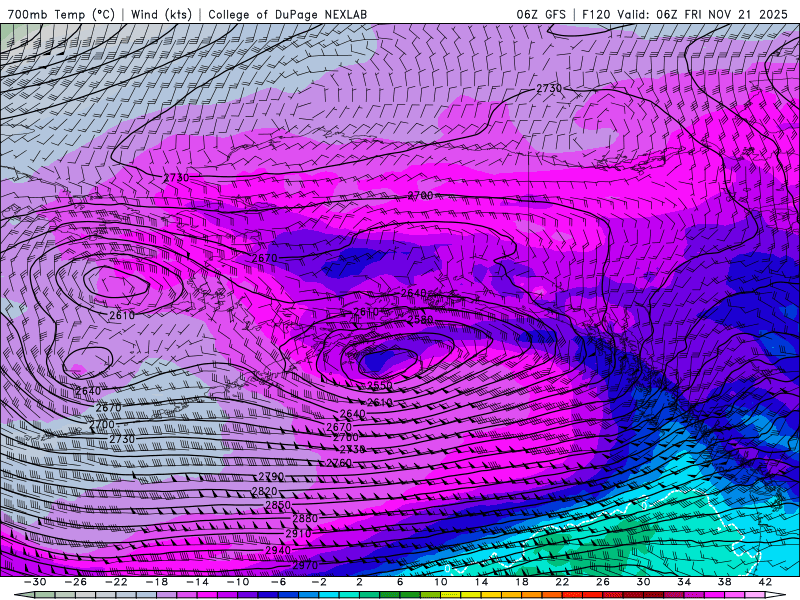Viewport: 800px width, 600px height.
Task: Click the 2820 height contour label
Action: 264,491
